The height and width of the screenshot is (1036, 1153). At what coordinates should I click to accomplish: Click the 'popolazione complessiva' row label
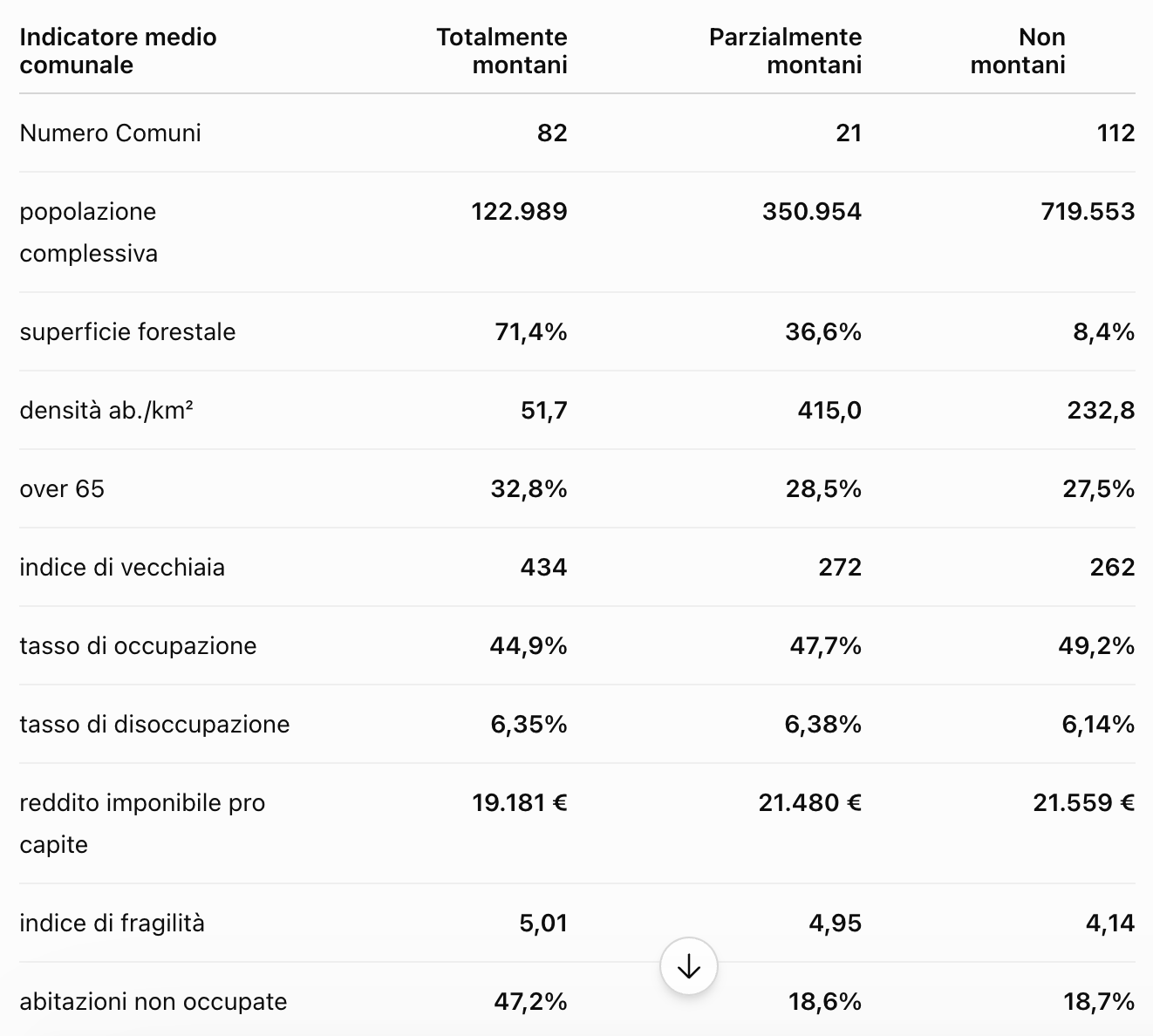(88, 232)
